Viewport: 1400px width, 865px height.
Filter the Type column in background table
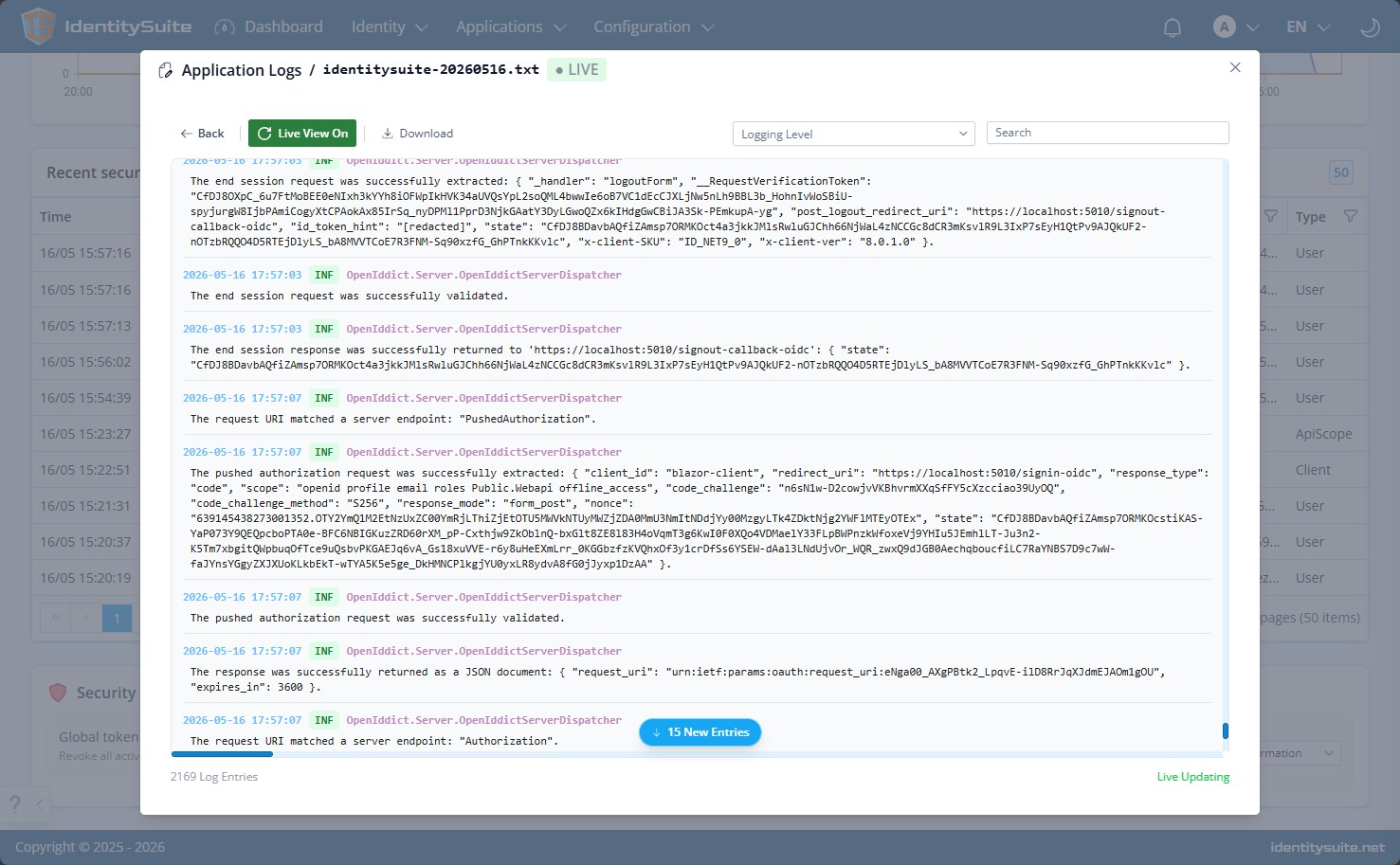(x=1351, y=217)
